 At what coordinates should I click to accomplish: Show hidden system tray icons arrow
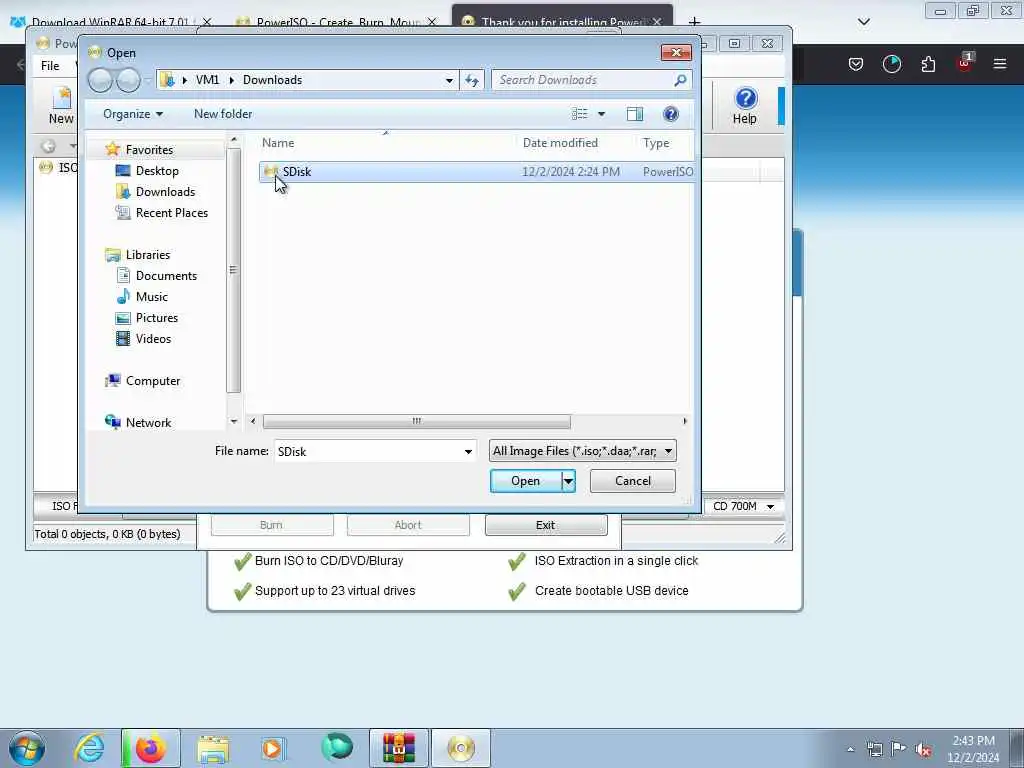[850, 749]
